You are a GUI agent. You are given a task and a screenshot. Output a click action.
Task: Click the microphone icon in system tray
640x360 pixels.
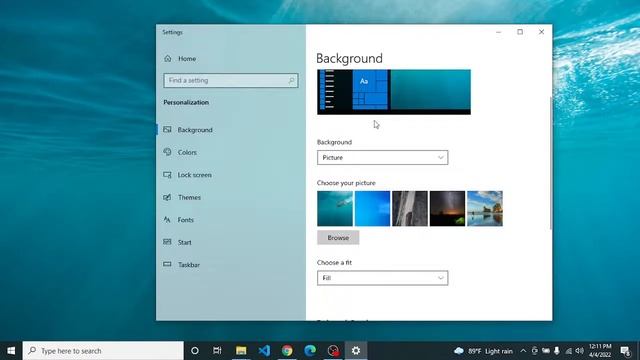(x=557, y=351)
